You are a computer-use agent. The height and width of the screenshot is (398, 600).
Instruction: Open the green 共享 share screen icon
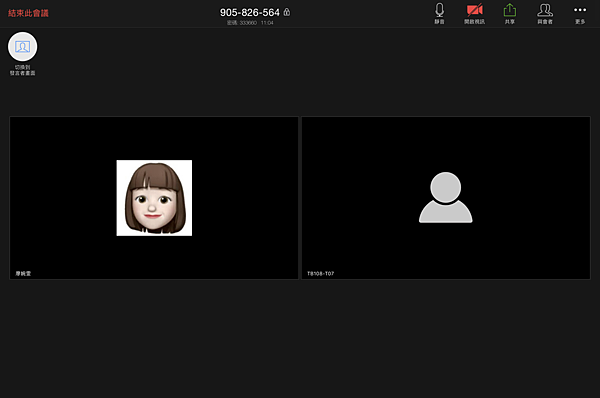coord(510,13)
